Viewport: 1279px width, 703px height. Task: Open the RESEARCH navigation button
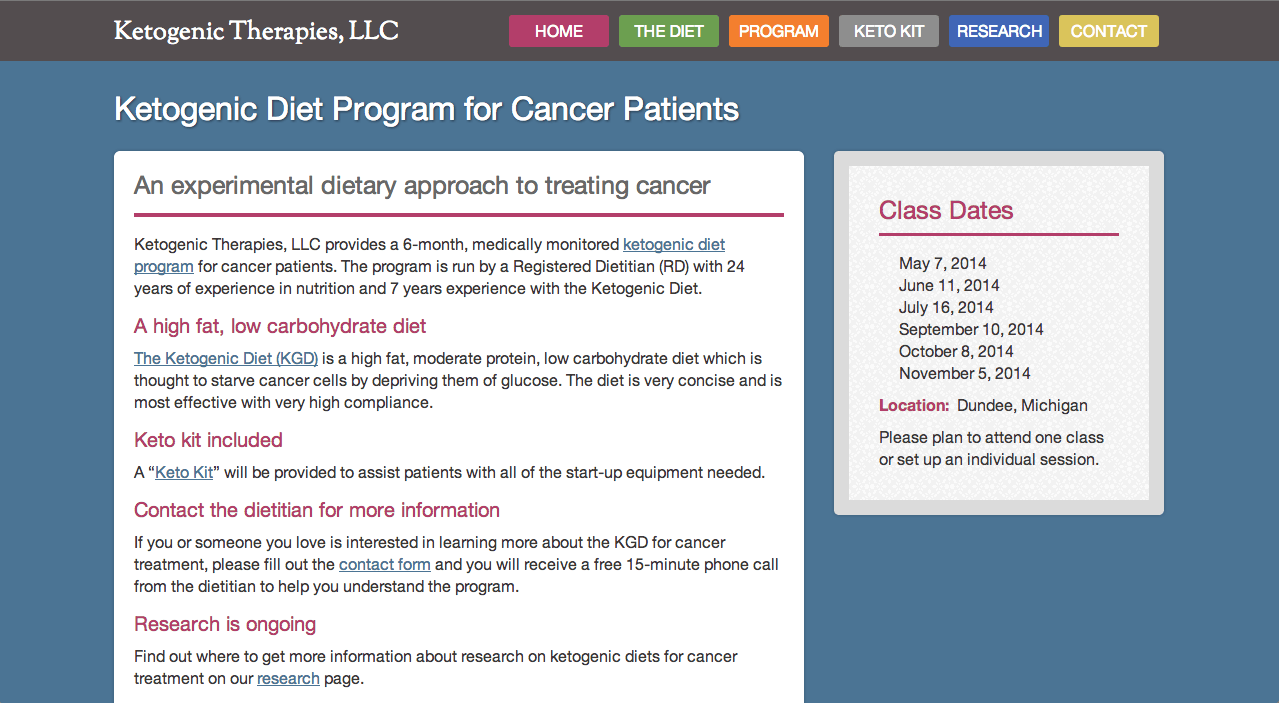[x=999, y=31]
